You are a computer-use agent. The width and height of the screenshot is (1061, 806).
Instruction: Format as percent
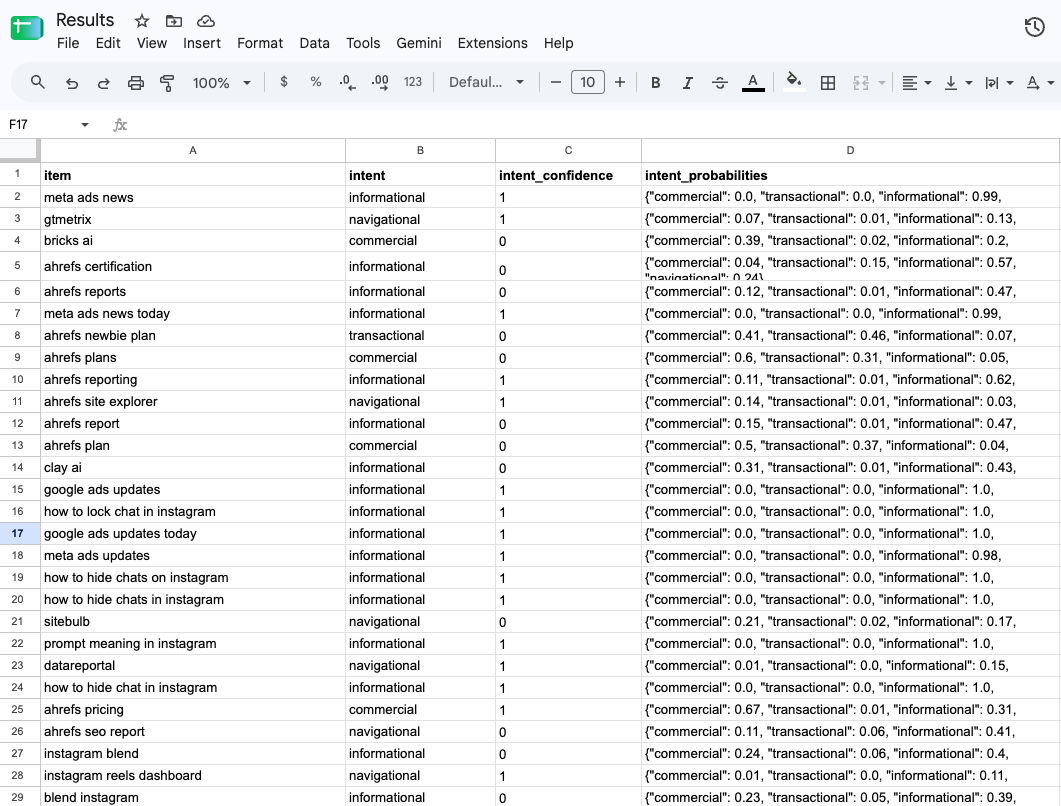(x=315, y=82)
